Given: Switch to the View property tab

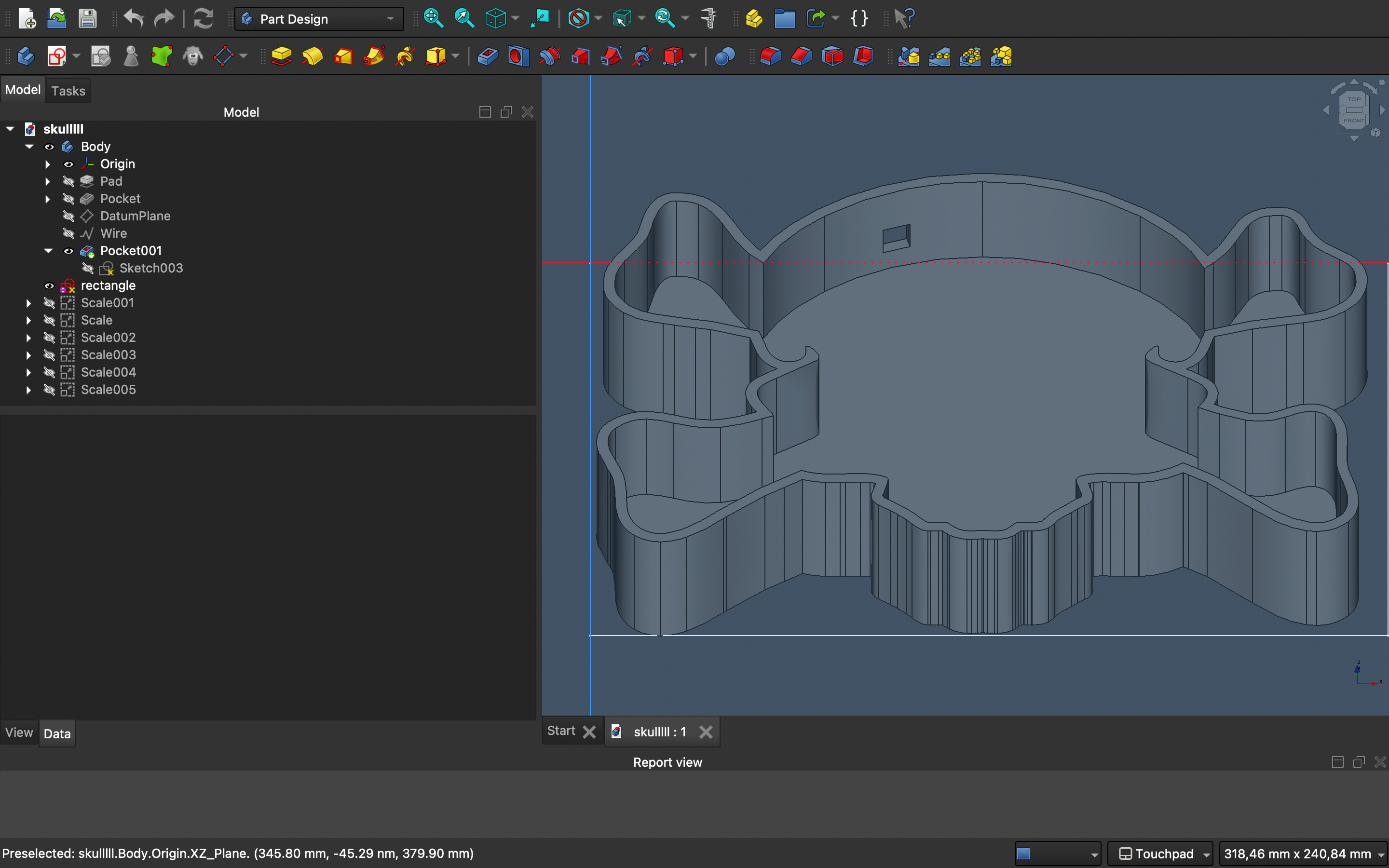Looking at the screenshot, I should click(19, 732).
